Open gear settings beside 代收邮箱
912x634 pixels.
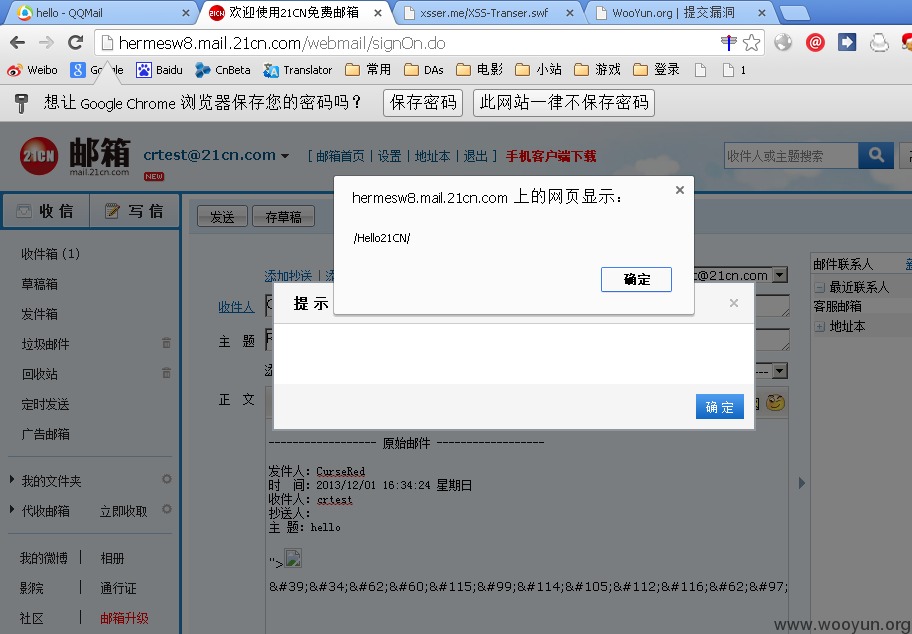(x=166, y=509)
